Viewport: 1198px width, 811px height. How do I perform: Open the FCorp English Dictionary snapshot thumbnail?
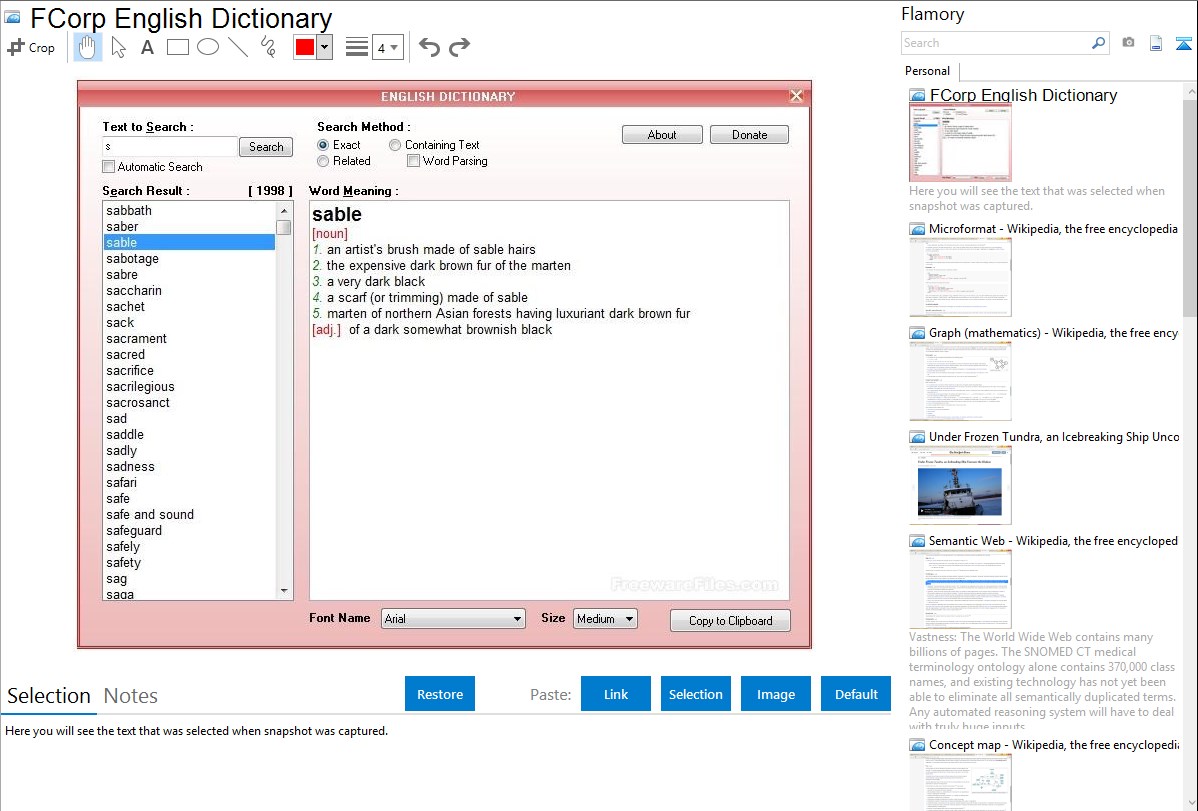[x=960, y=143]
